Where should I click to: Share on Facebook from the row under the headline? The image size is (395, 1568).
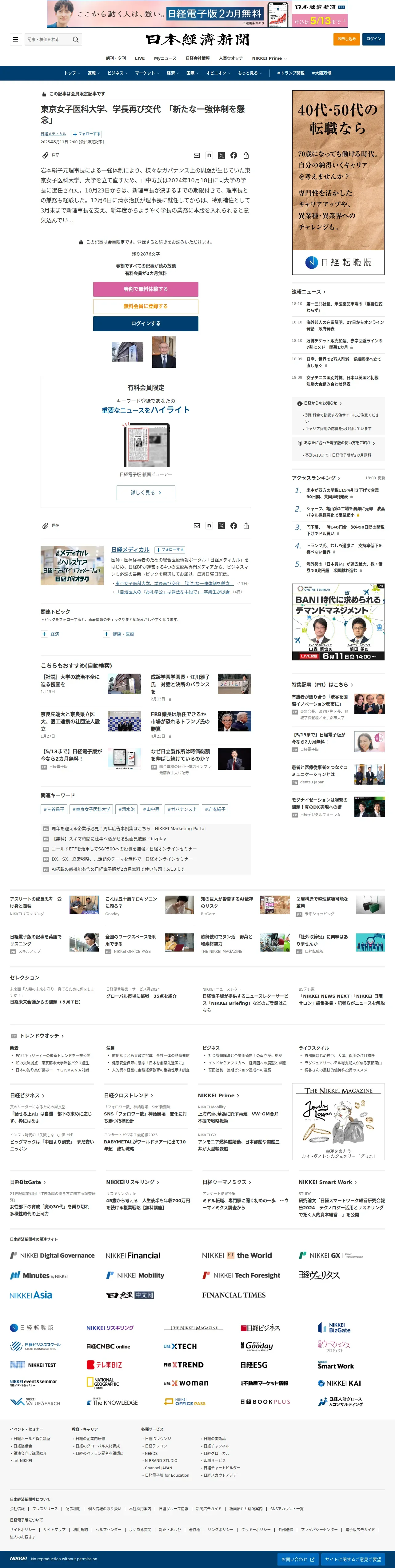(234, 155)
